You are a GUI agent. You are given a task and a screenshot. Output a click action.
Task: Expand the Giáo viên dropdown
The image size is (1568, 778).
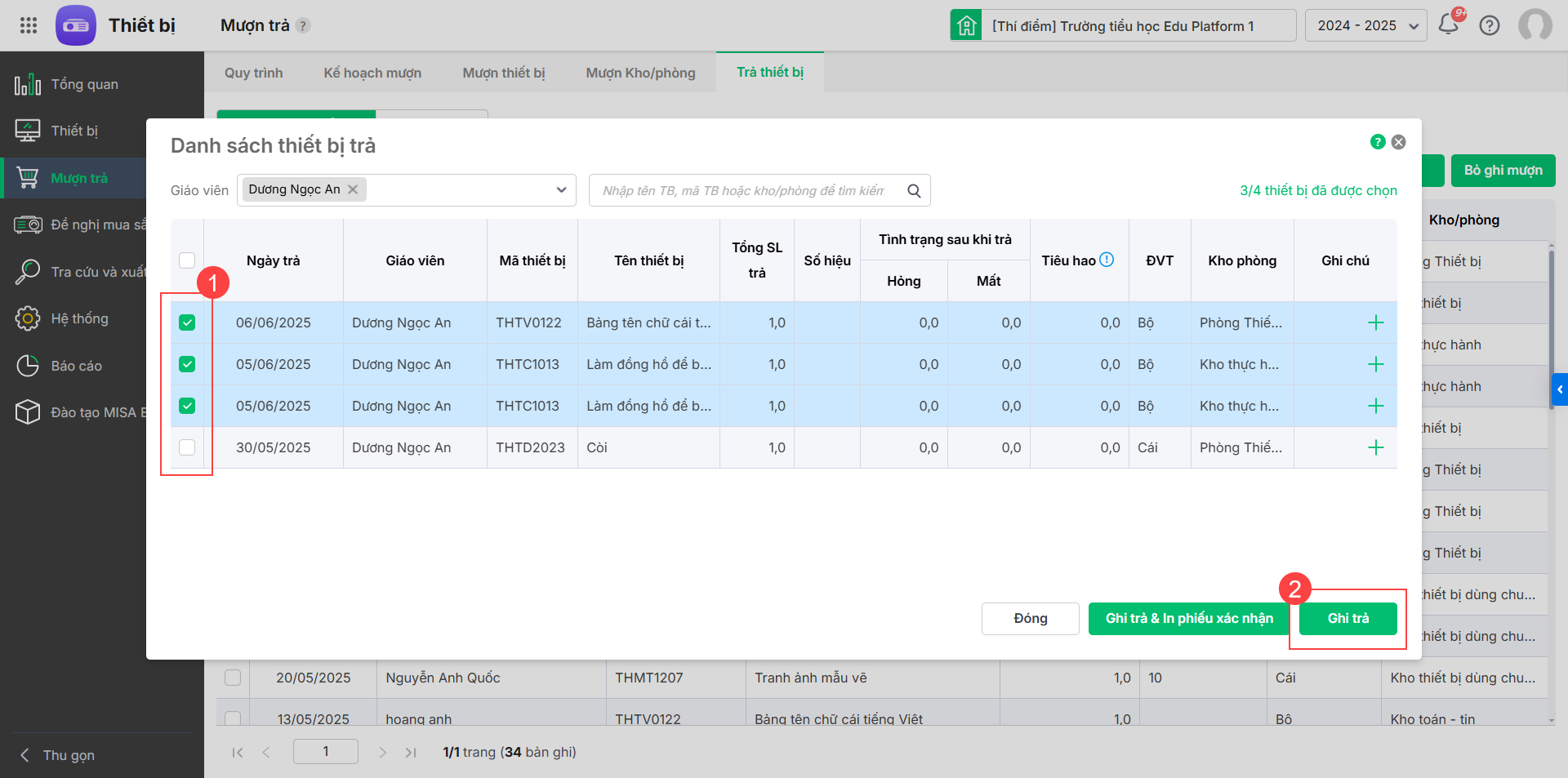pos(561,190)
